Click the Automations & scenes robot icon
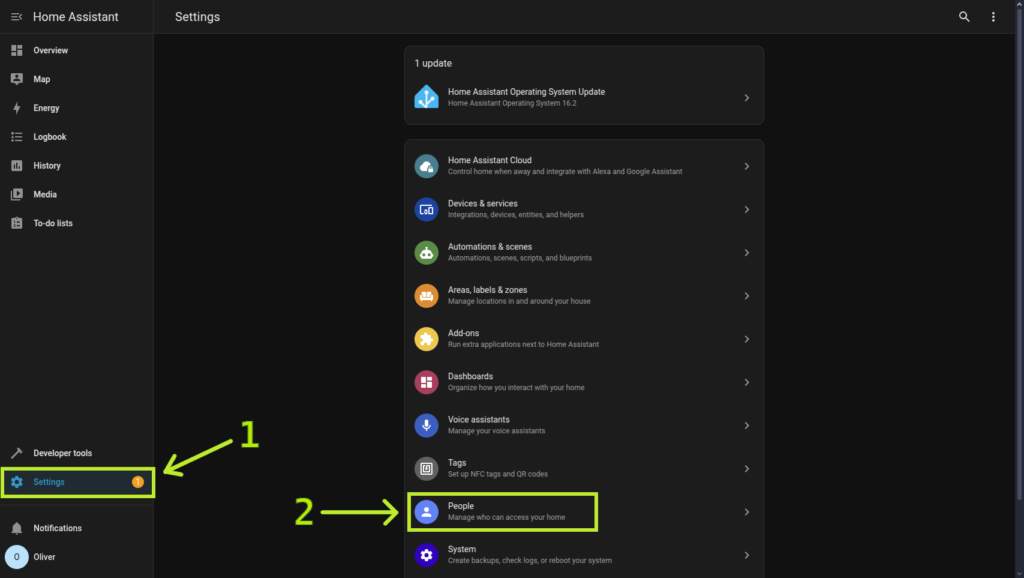Viewport: 1024px width, 578px height. tap(427, 252)
